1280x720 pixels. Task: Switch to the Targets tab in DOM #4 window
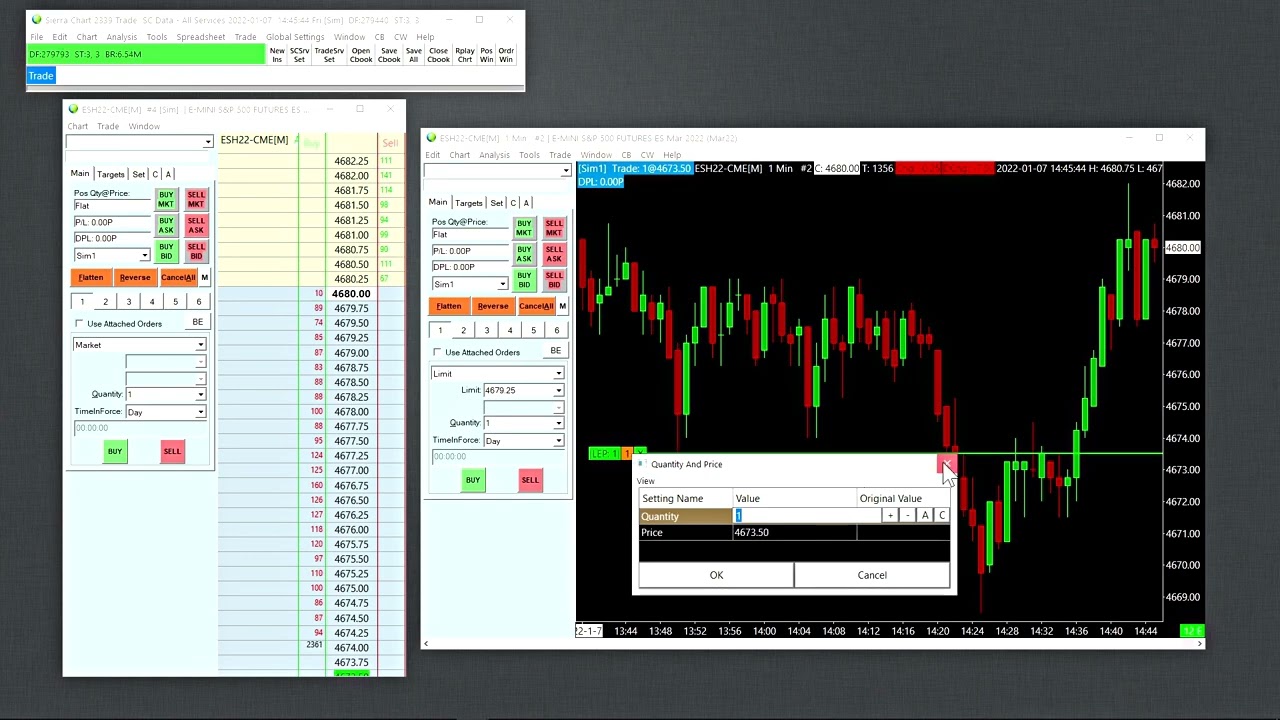111,174
